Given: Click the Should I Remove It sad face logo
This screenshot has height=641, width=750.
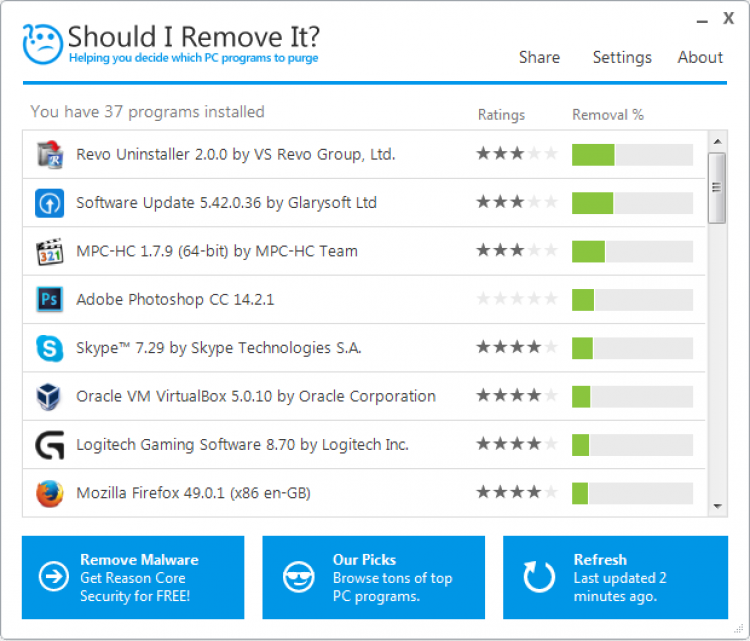Looking at the screenshot, I should [43, 44].
